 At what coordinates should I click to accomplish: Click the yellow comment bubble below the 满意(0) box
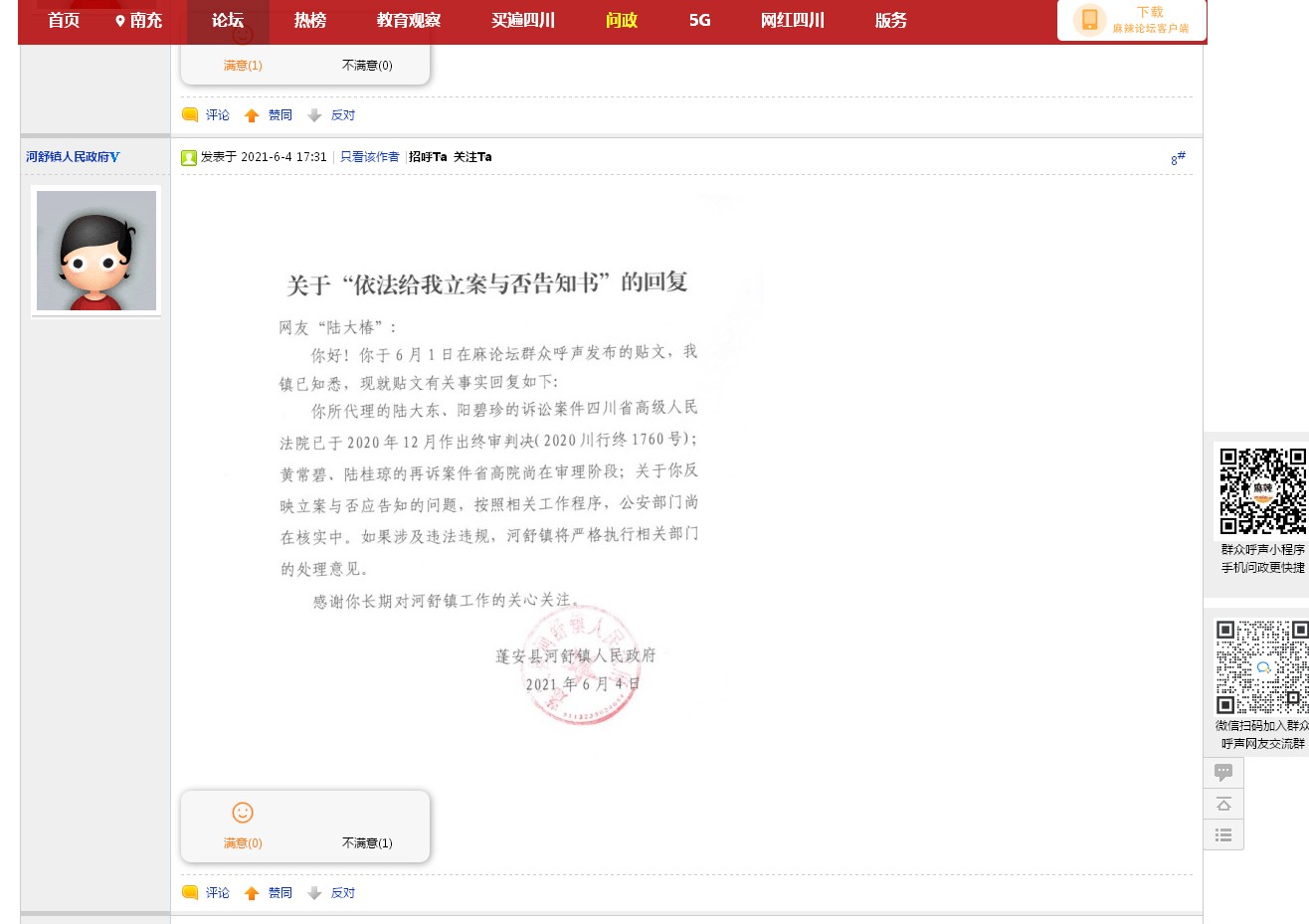(x=190, y=893)
